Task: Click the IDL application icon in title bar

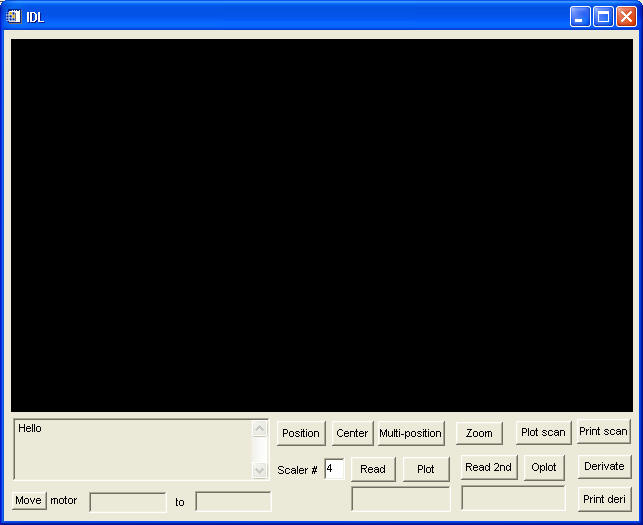Action: tap(14, 16)
